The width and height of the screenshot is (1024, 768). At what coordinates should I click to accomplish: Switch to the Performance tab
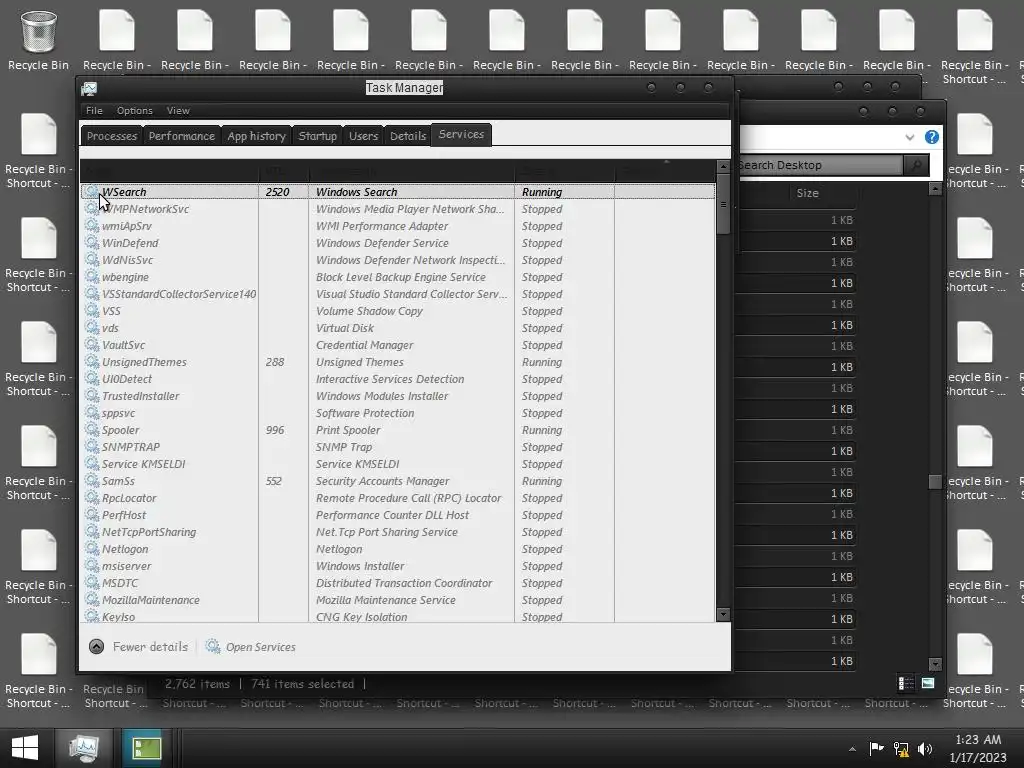tap(182, 136)
